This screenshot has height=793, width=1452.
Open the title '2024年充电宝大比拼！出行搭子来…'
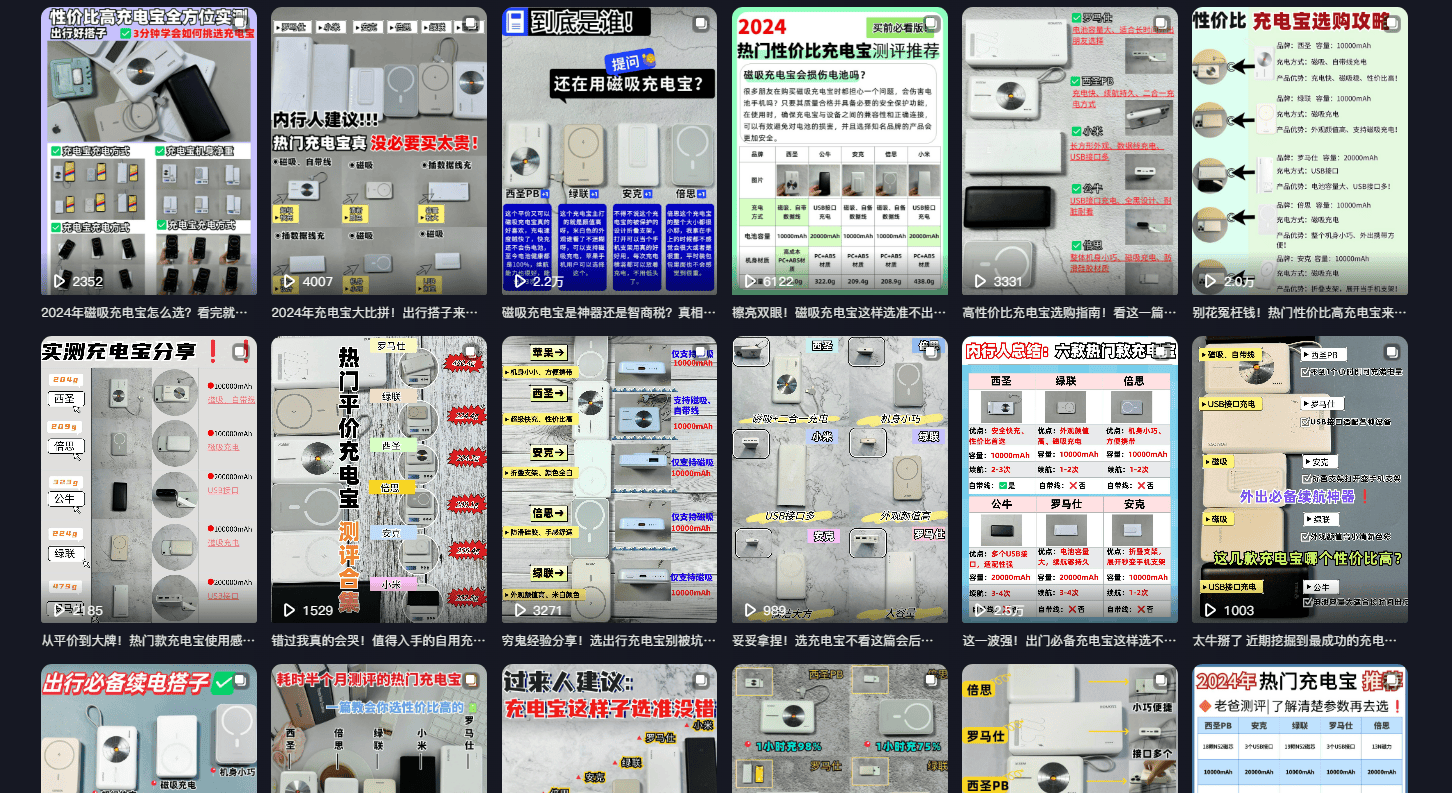click(375, 312)
